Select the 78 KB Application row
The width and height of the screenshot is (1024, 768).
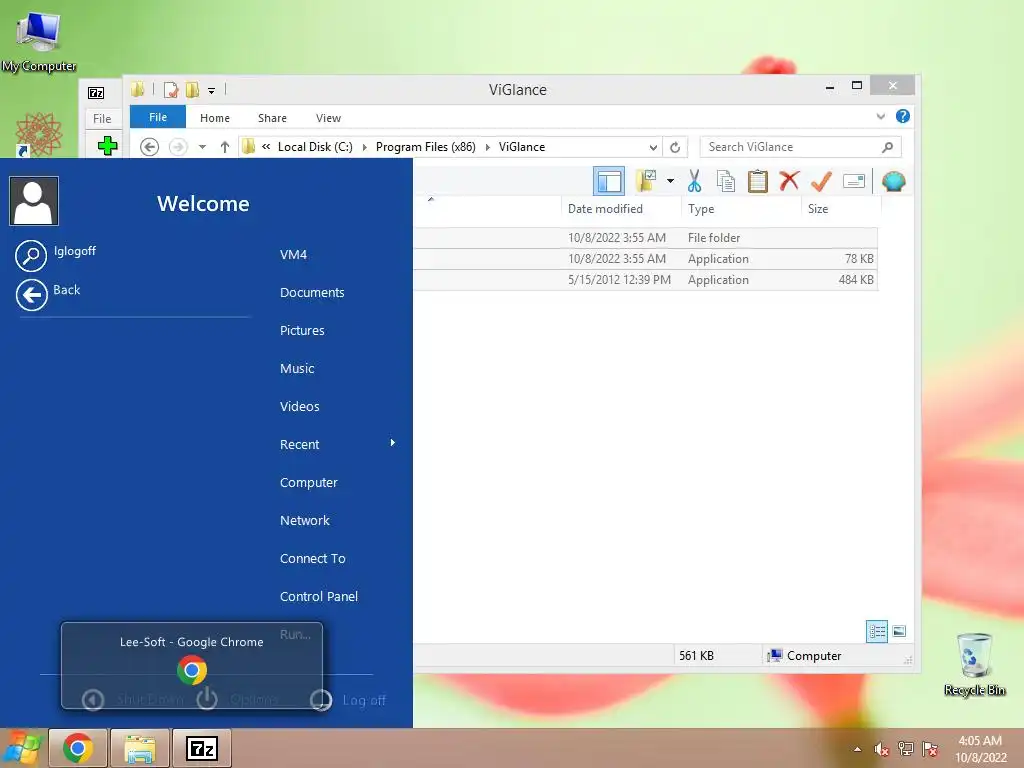click(x=645, y=259)
